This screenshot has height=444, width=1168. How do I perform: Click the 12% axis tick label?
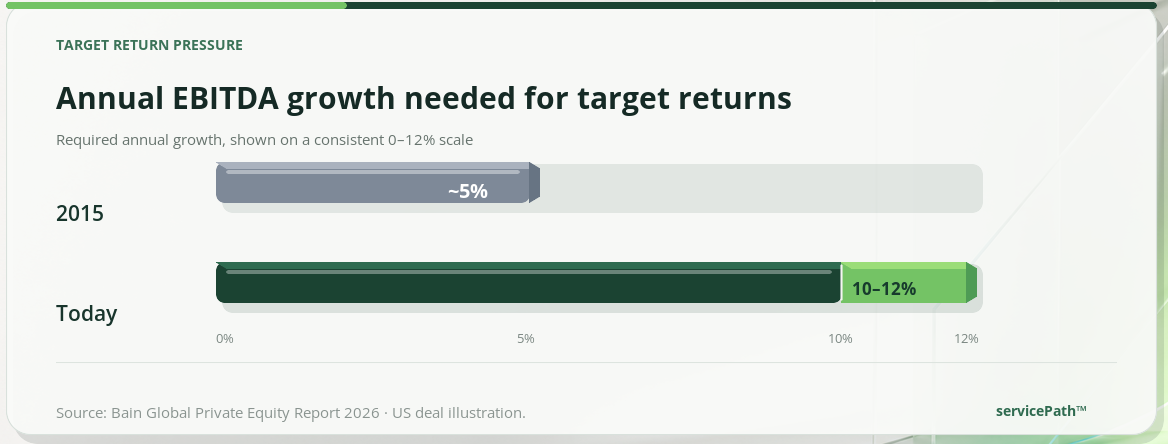(x=966, y=339)
